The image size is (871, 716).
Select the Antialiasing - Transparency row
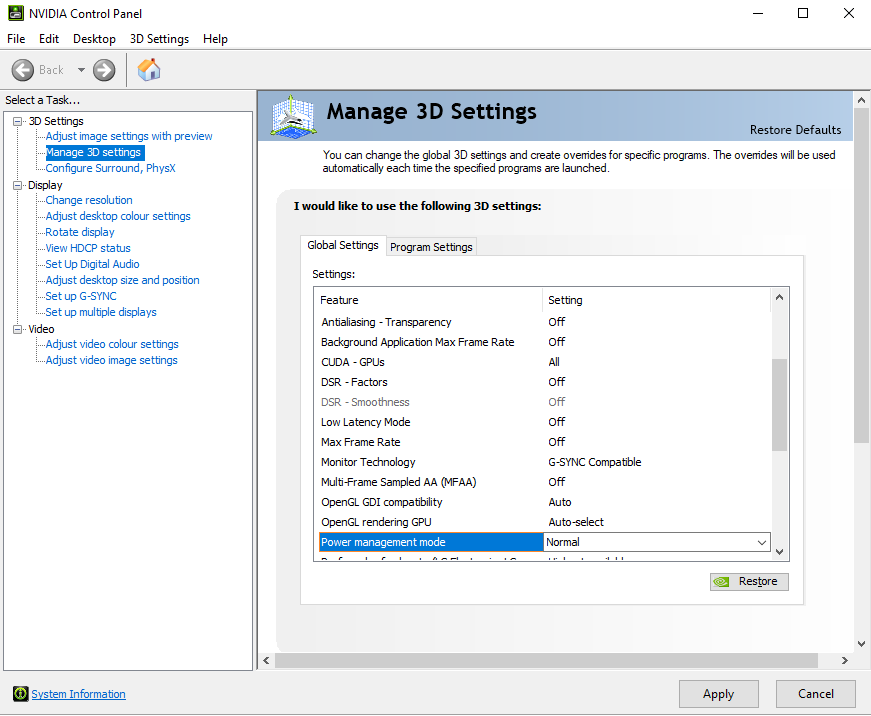click(x=545, y=322)
